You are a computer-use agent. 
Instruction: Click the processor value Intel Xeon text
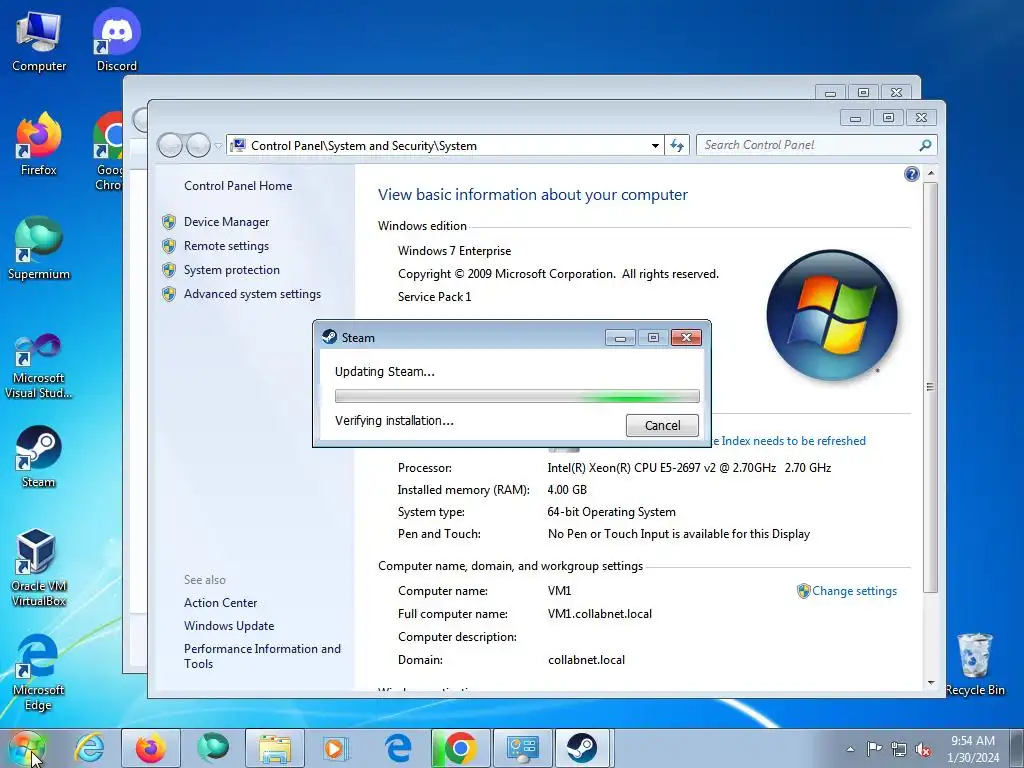coord(689,468)
